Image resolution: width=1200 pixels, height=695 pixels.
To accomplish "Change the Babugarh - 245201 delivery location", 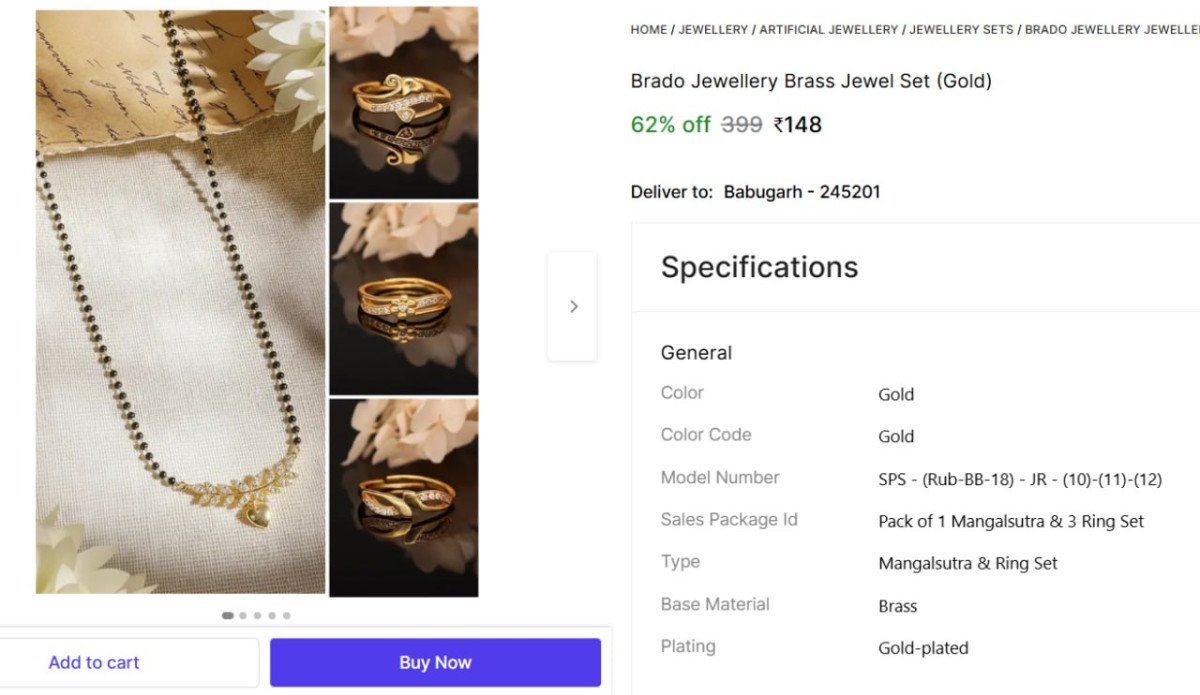I will [802, 192].
